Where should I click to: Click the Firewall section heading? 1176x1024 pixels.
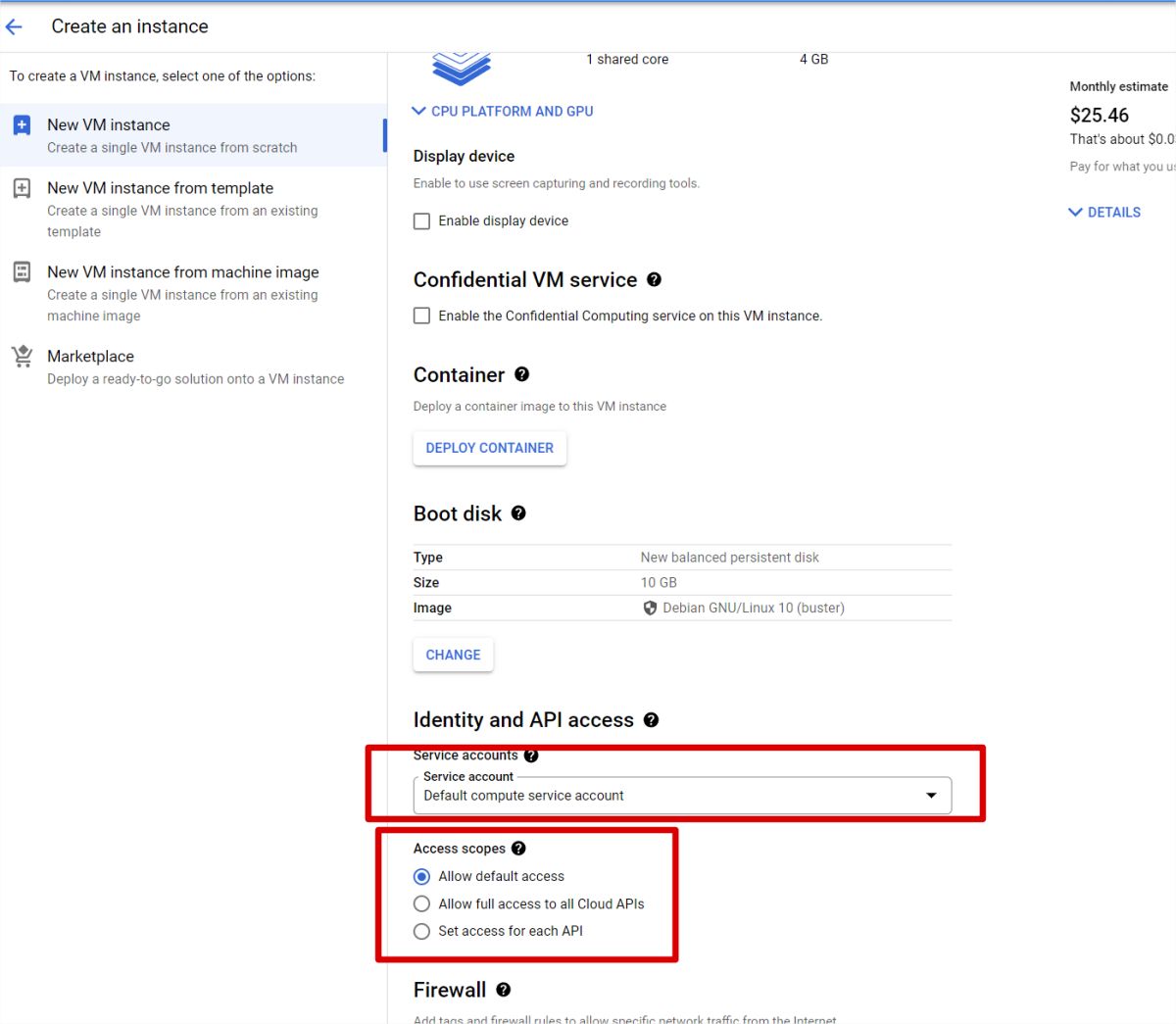click(450, 990)
